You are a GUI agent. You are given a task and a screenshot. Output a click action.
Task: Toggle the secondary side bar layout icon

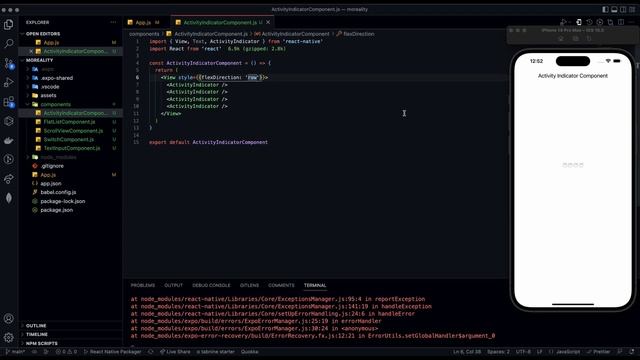tap(623, 9)
